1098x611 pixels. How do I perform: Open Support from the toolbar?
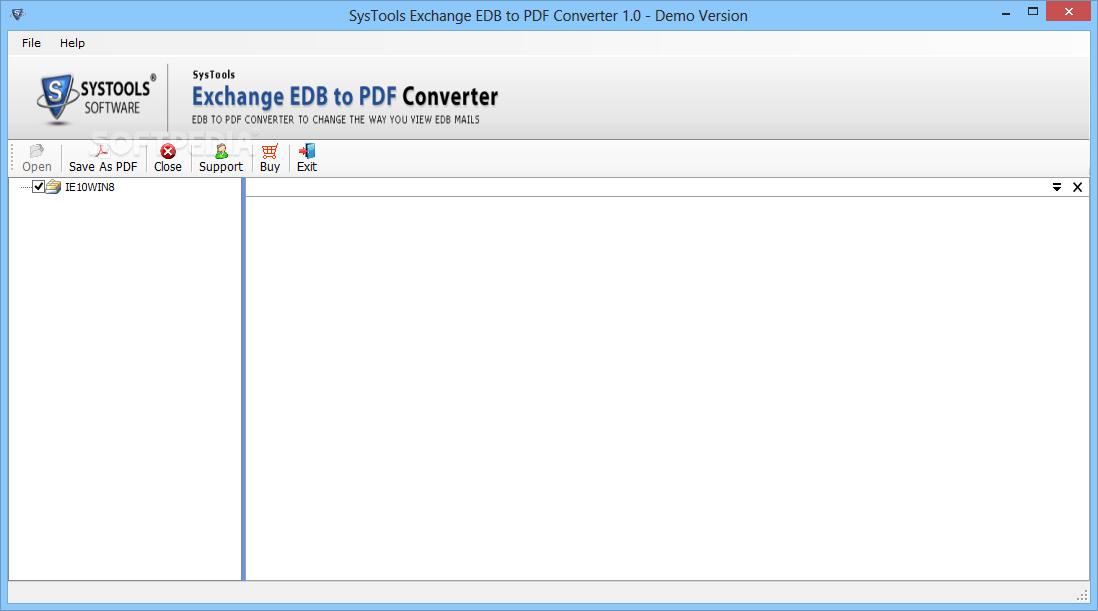pos(221,158)
